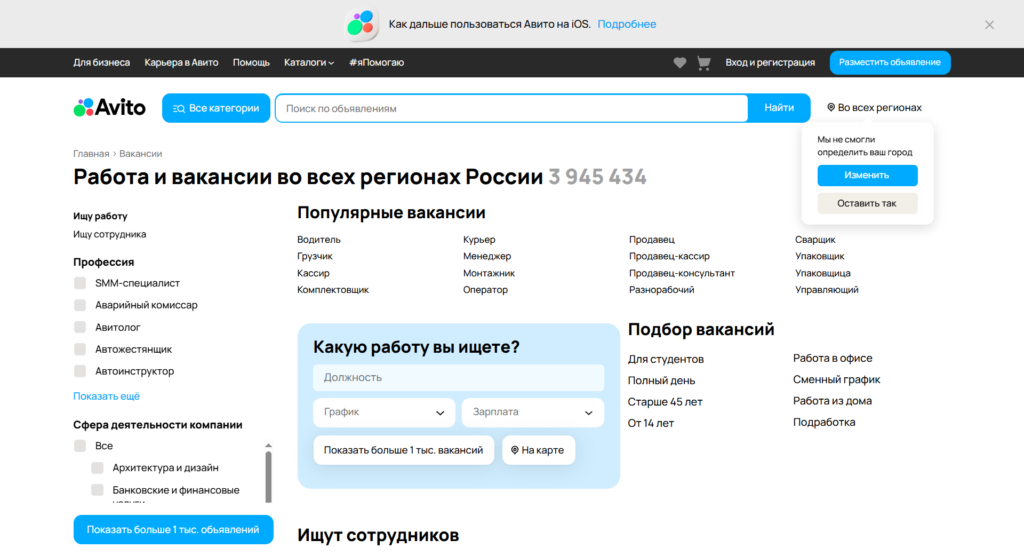Select Ищу сотрудника in sidebar
This screenshot has height=556, width=1024.
[110, 234]
